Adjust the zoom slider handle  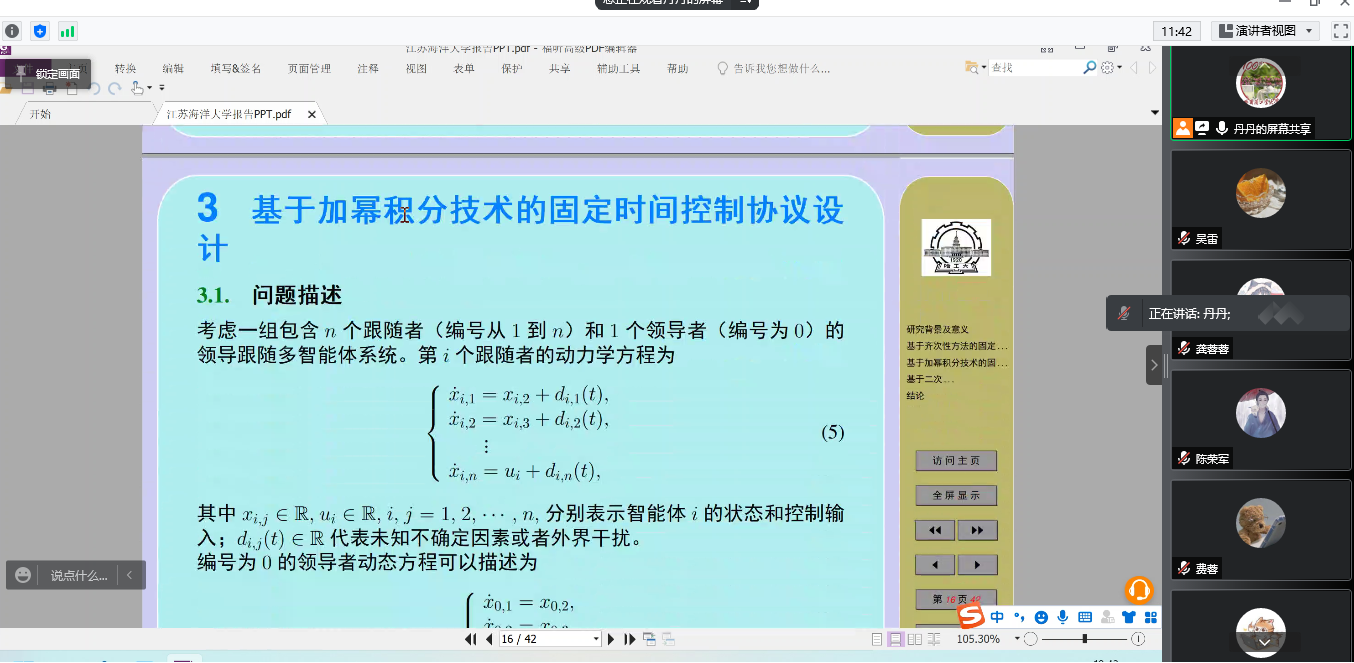pyautogui.click(x=1084, y=639)
